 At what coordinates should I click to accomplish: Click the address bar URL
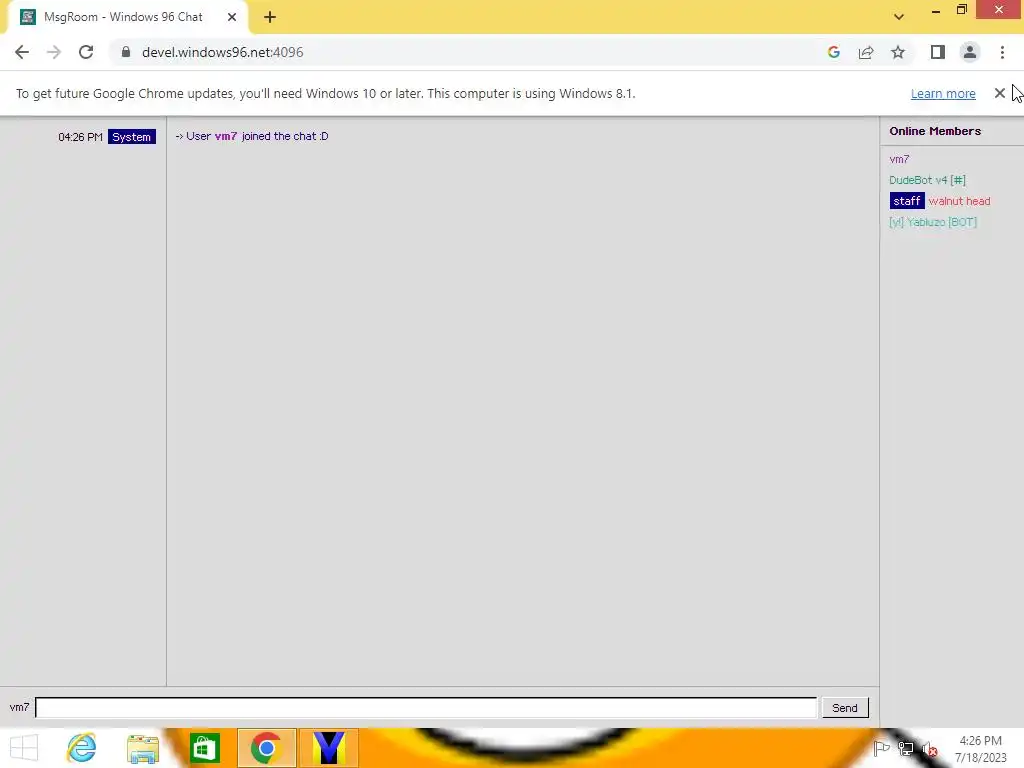[x=223, y=52]
